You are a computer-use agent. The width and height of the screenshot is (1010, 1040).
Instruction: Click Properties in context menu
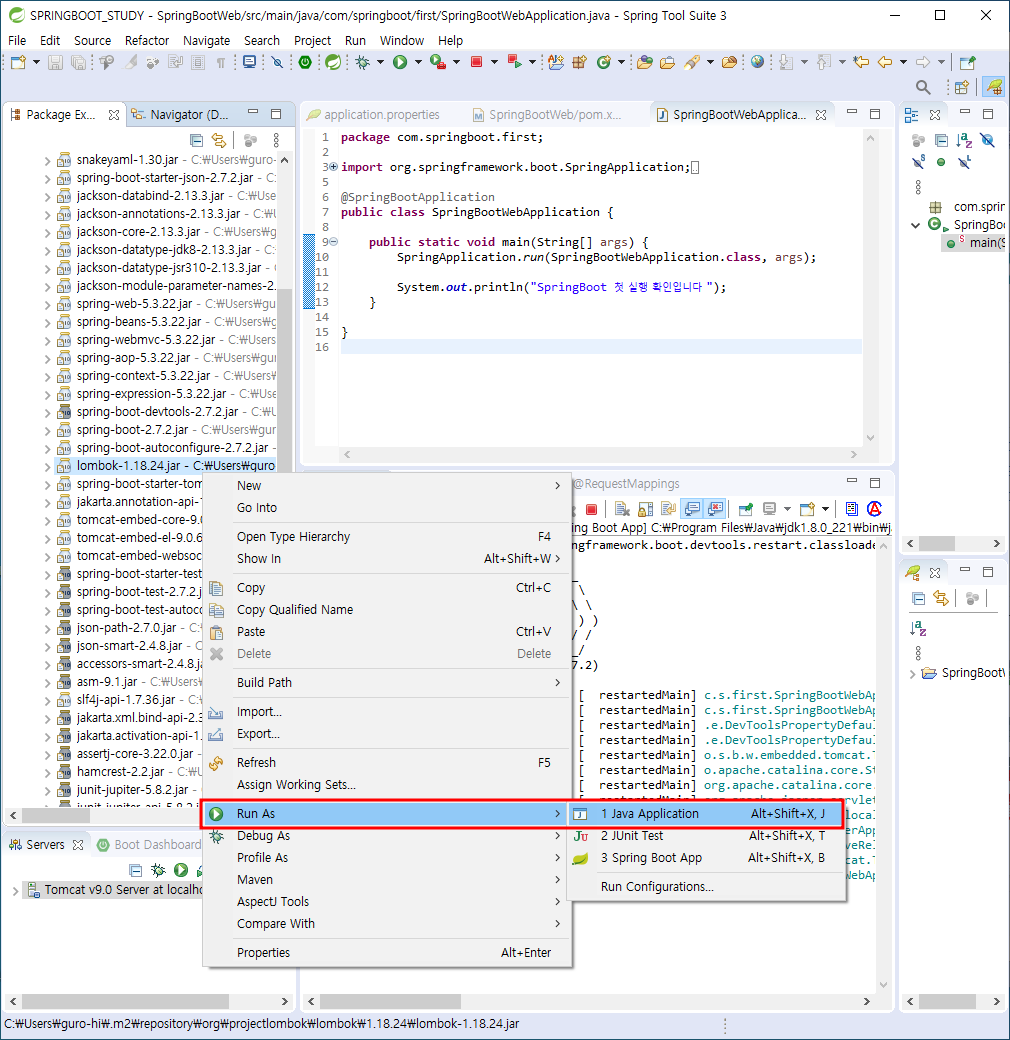[385, 952]
